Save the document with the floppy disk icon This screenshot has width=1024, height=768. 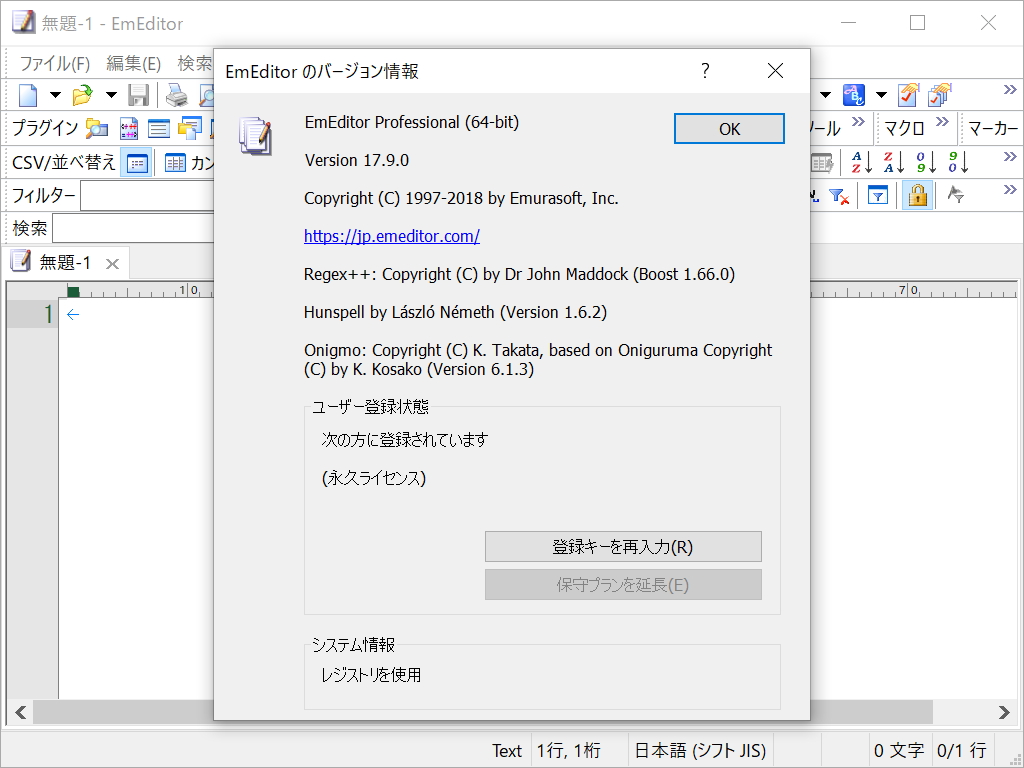[139, 95]
